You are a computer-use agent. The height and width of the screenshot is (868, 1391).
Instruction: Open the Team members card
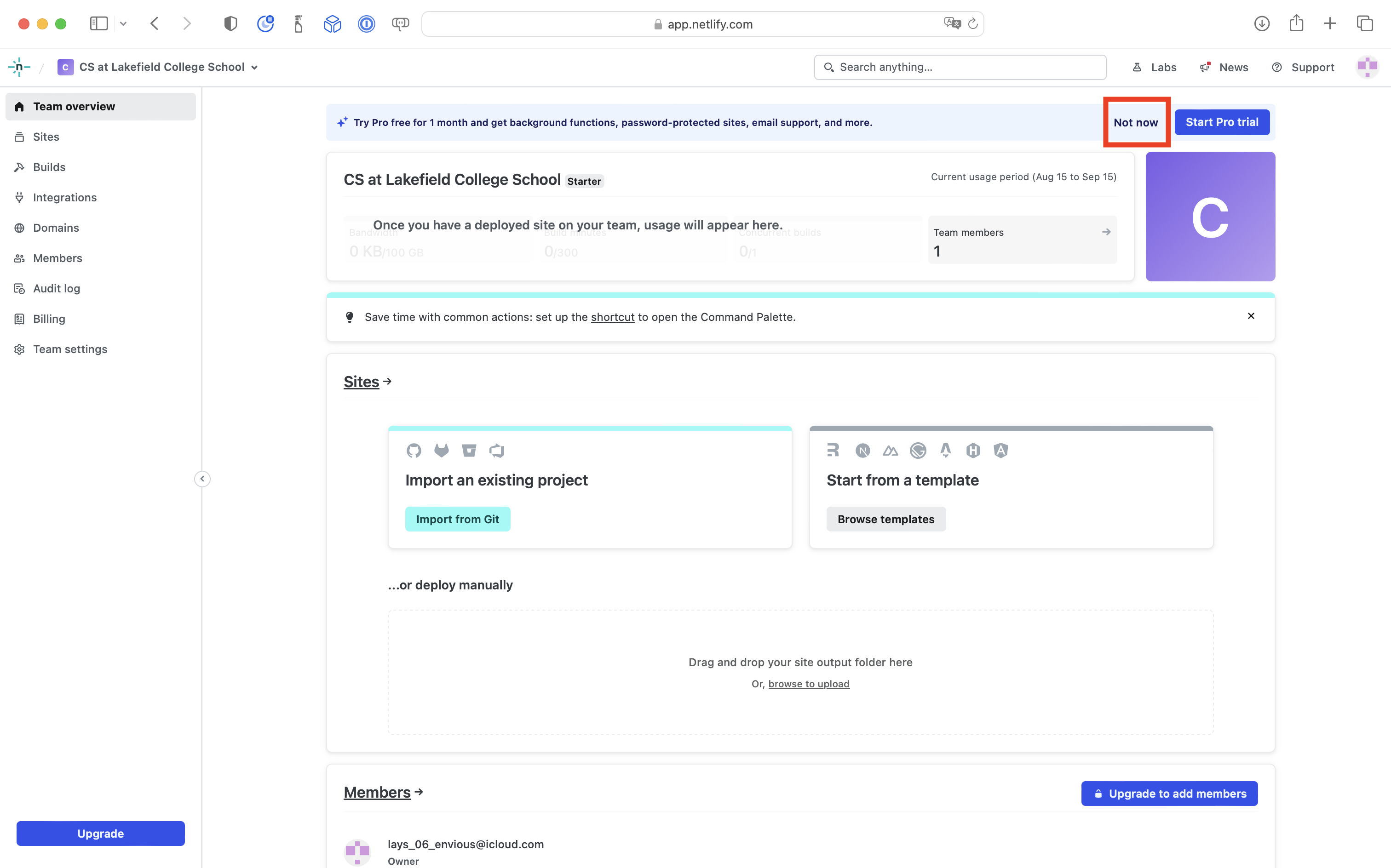click(x=1022, y=240)
